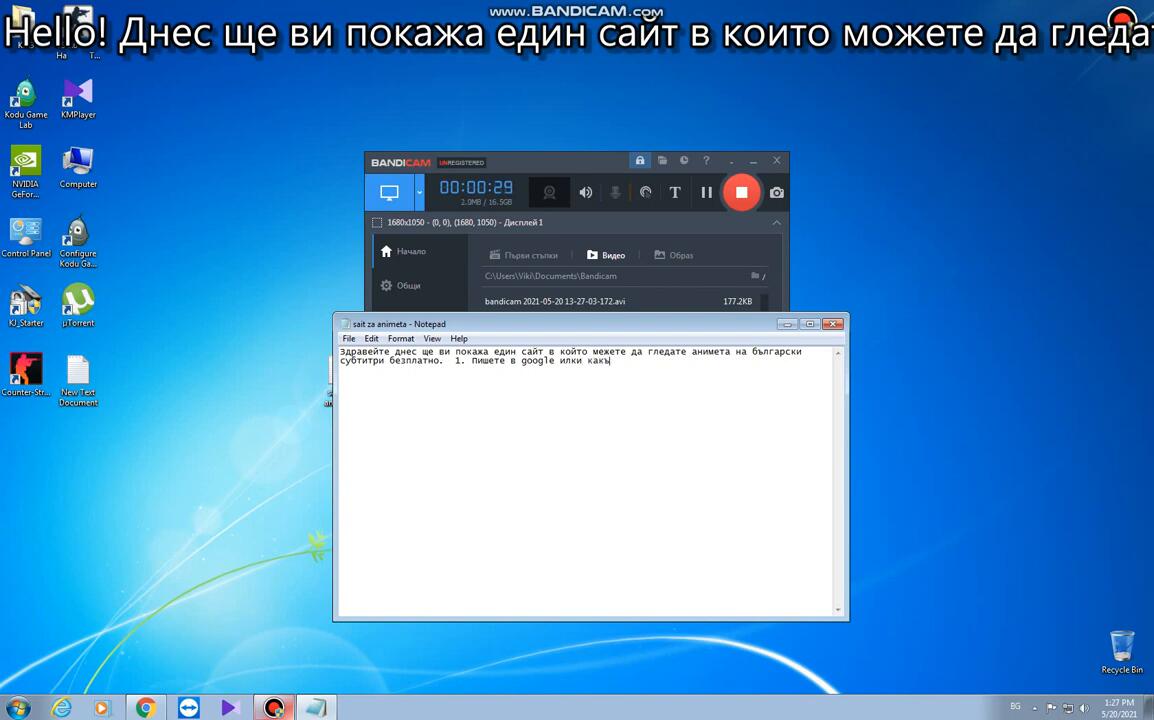The height and width of the screenshot is (720, 1154).
Task: Open the screen recording mode dropdown arrow
Action: pos(419,192)
